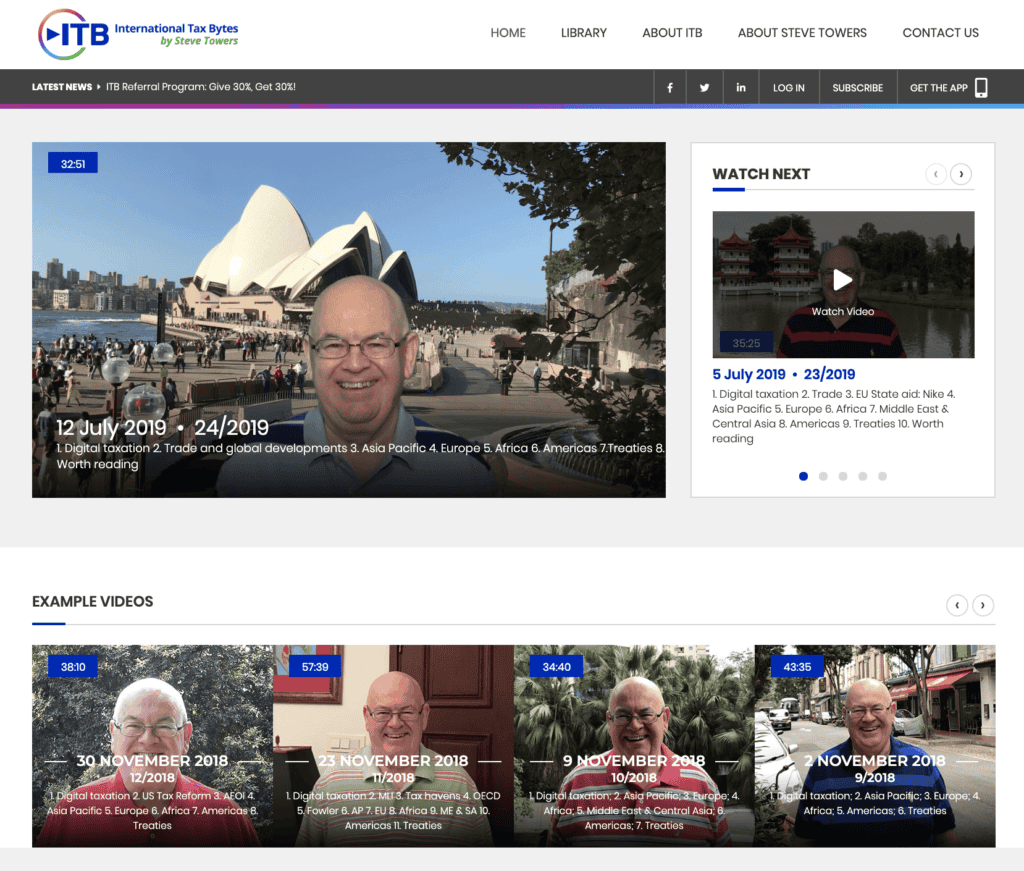Open the 30 November 2018 video thumbnail
1024x871 pixels.
coord(152,746)
